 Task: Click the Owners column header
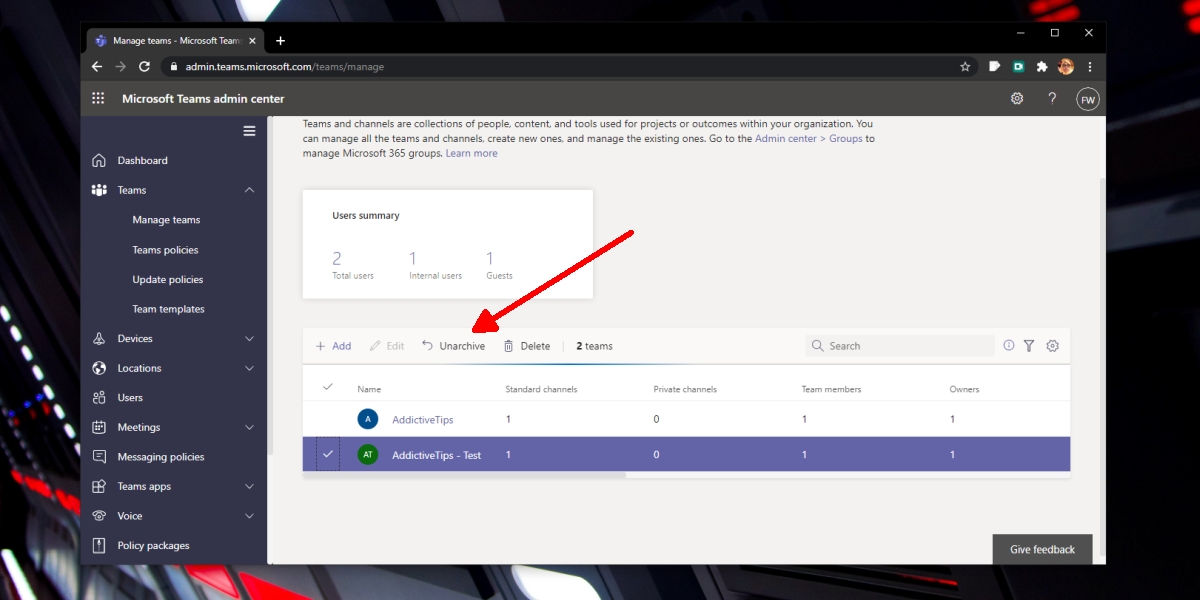964,389
